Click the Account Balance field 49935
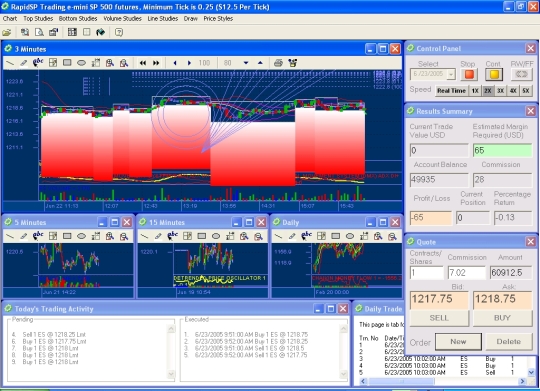540x391 pixels. tap(439, 180)
